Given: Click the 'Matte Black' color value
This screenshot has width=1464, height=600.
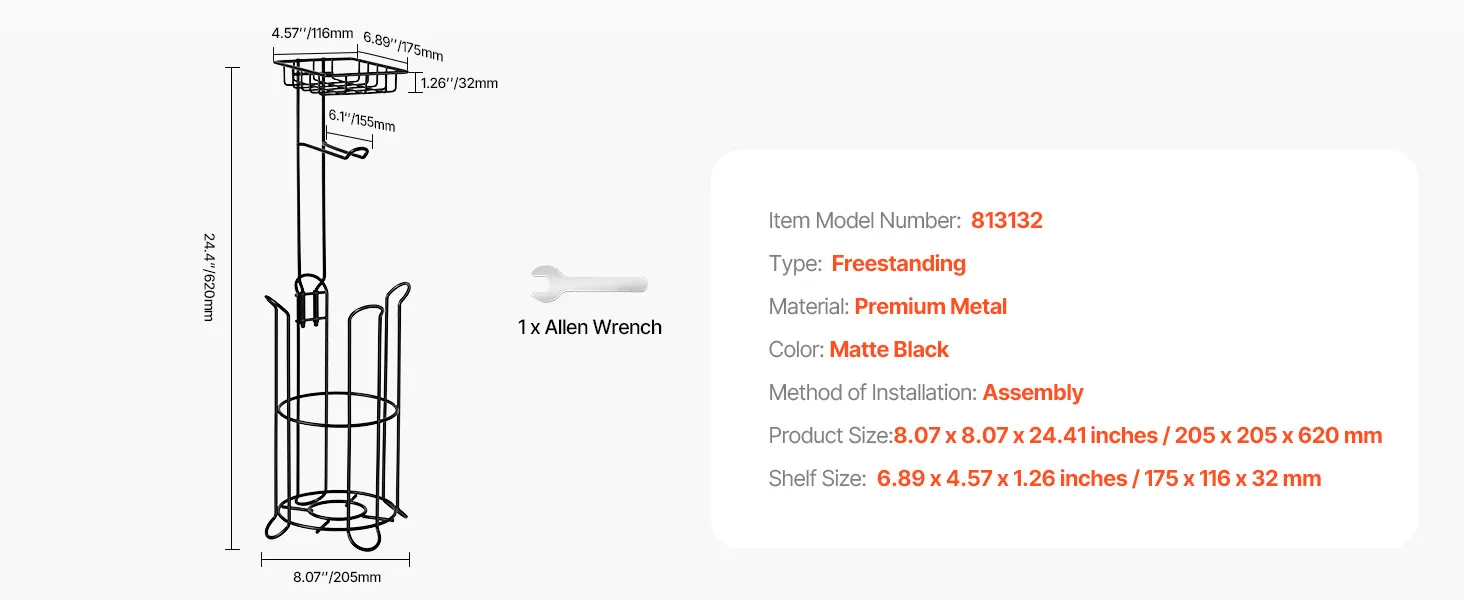Looking at the screenshot, I should pos(889,350).
